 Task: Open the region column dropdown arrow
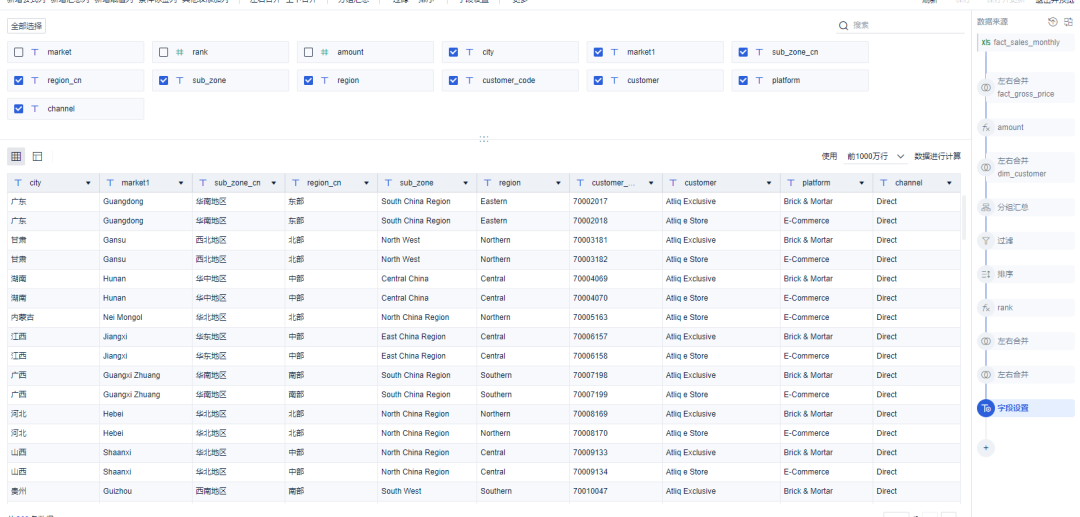[558, 184]
